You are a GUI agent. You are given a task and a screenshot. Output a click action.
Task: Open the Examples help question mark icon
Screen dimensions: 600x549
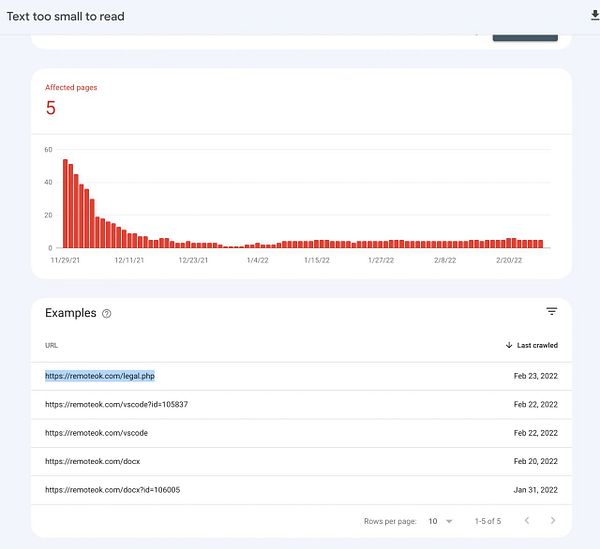pyautogui.click(x=107, y=314)
